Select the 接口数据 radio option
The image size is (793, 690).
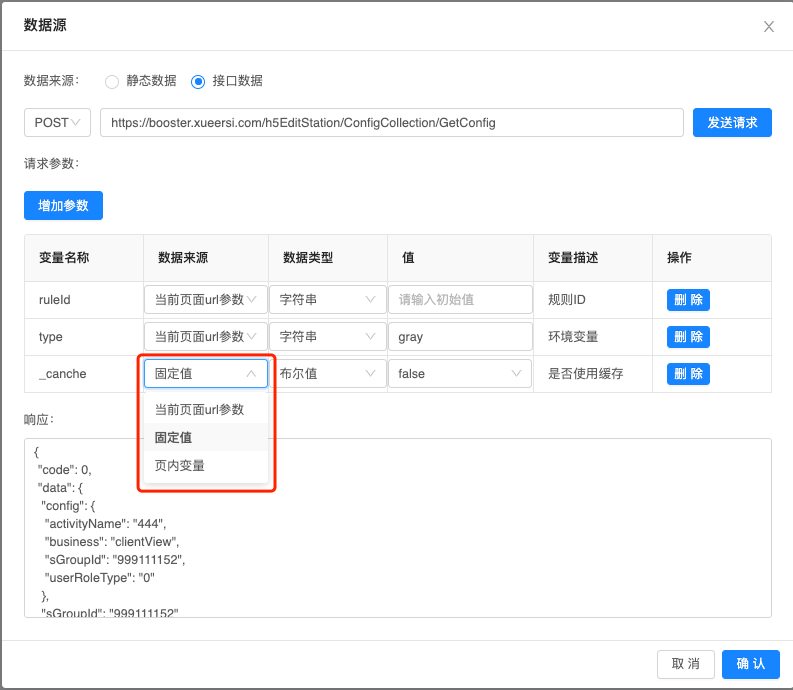(198, 81)
